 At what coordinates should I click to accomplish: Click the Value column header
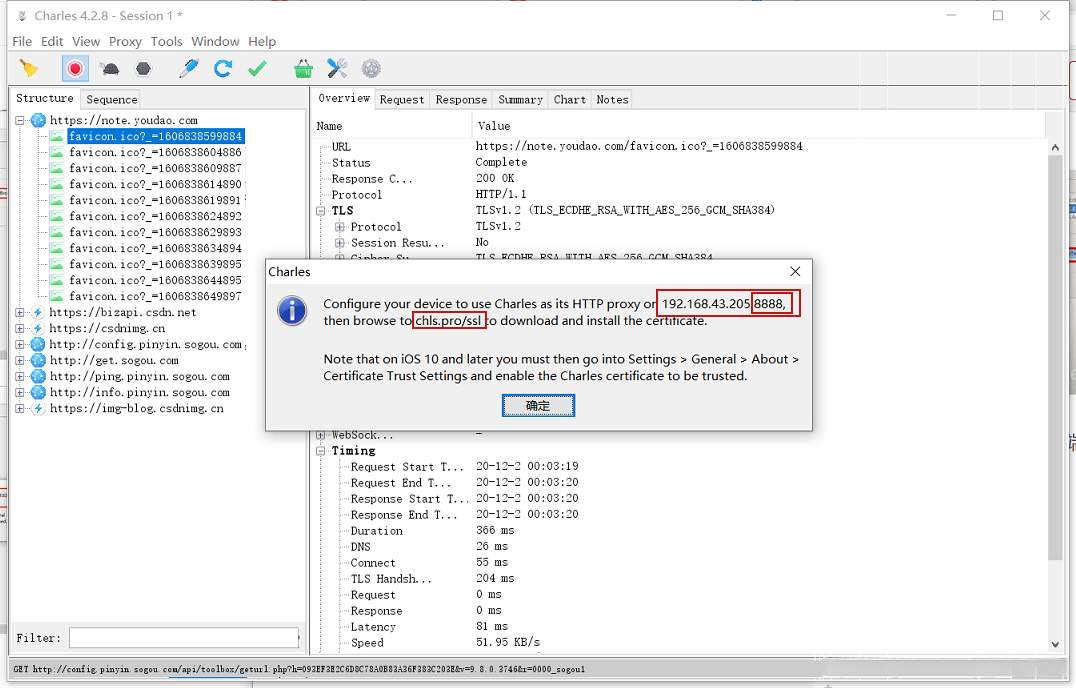coord(758,126)
